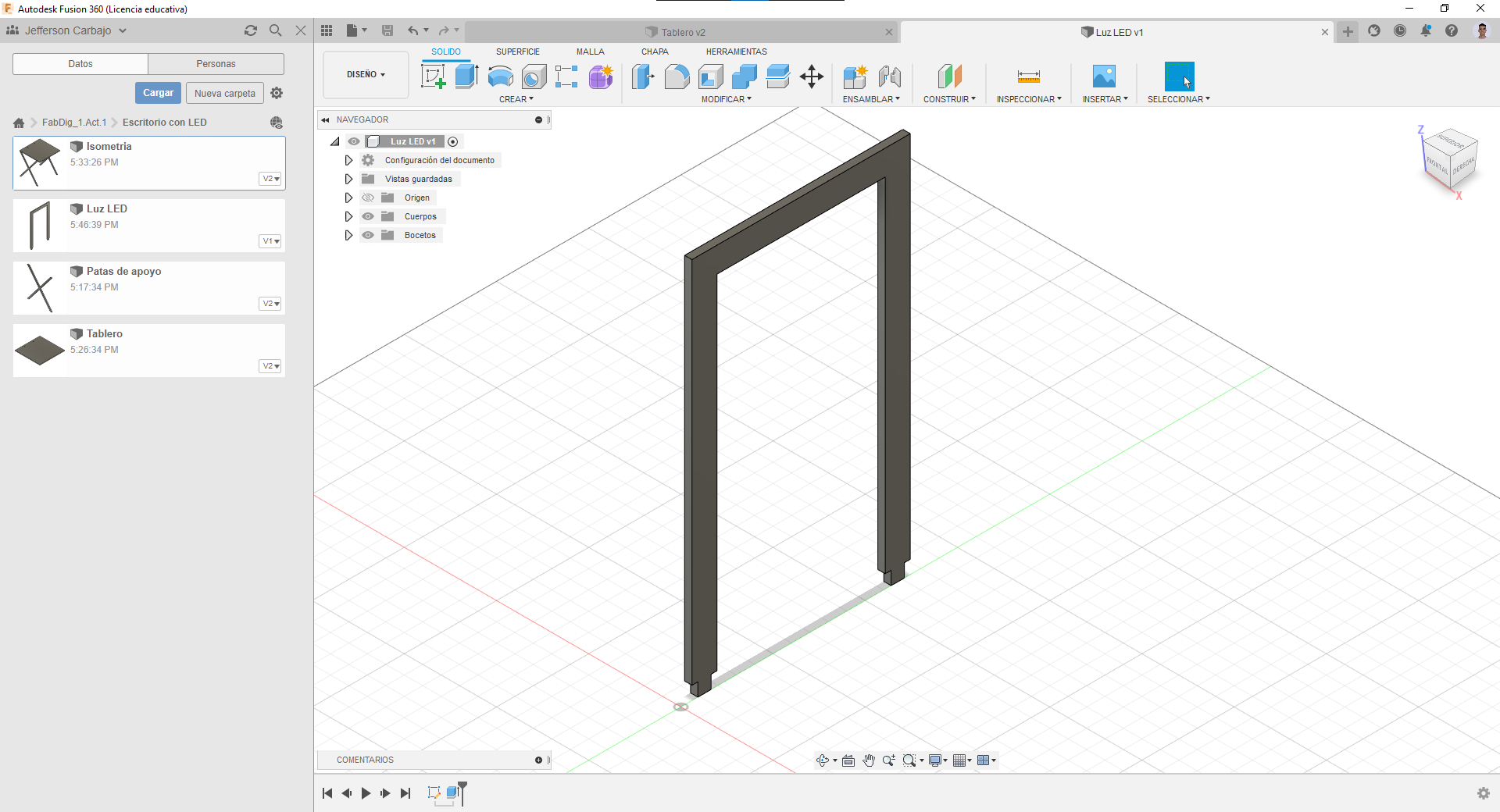Switch to the CHAPA tab

655,52
